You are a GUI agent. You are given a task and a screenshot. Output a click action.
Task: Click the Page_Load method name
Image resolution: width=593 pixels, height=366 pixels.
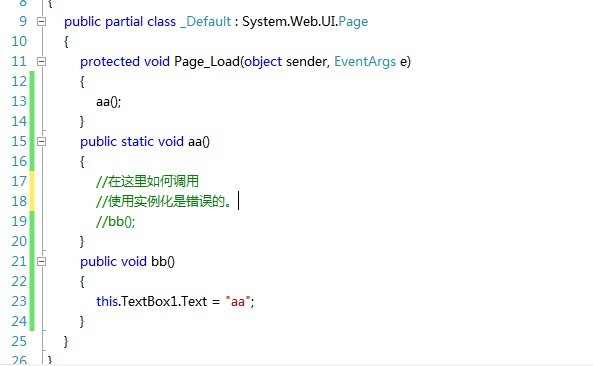[207, 61]
